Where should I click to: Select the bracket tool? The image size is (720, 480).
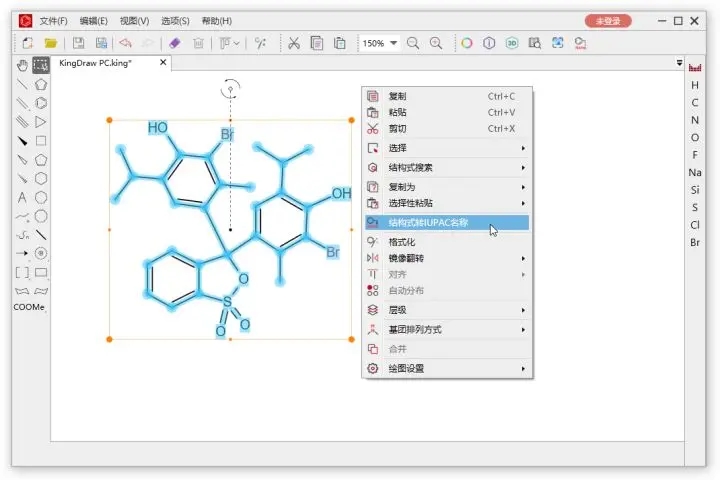click(23, 272)
